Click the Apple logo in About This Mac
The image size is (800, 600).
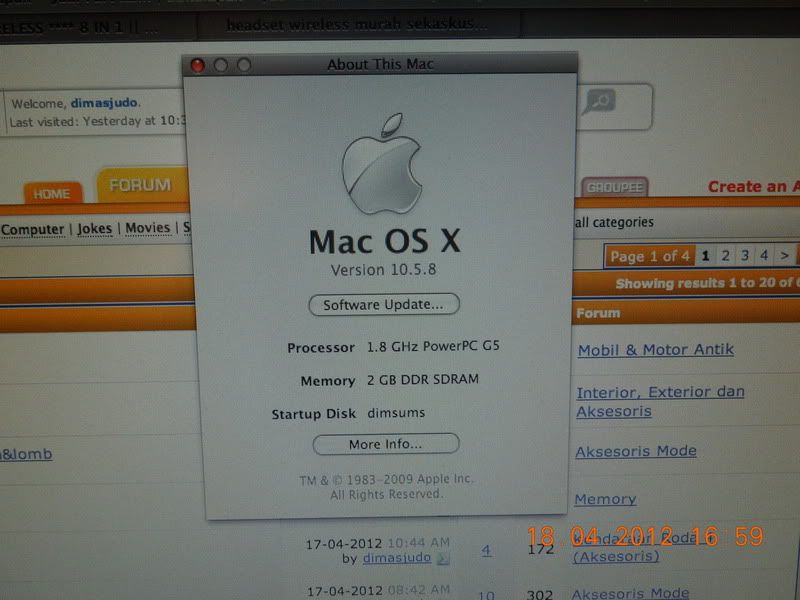click(x=383, y=163)
